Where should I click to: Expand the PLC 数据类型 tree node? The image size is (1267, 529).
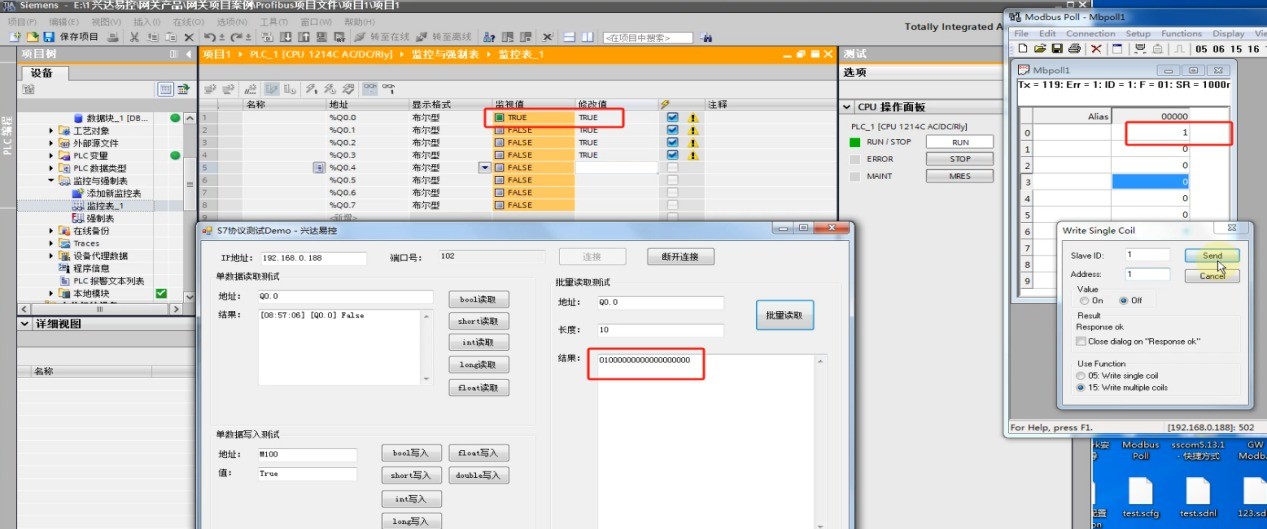52,168
